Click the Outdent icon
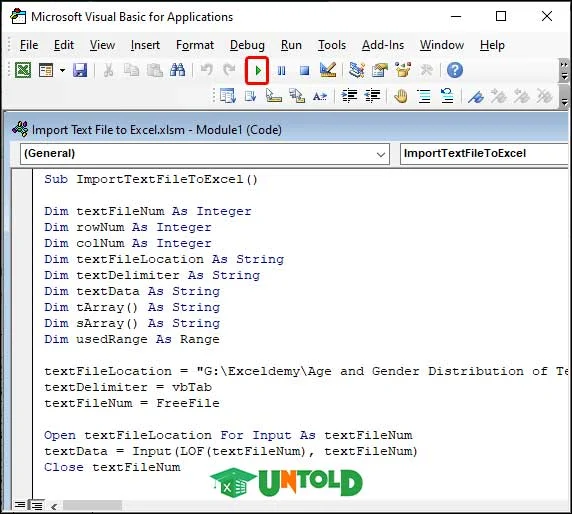This screenshot has height=514, width=572. pyautogui.click(x=372, y=96)
